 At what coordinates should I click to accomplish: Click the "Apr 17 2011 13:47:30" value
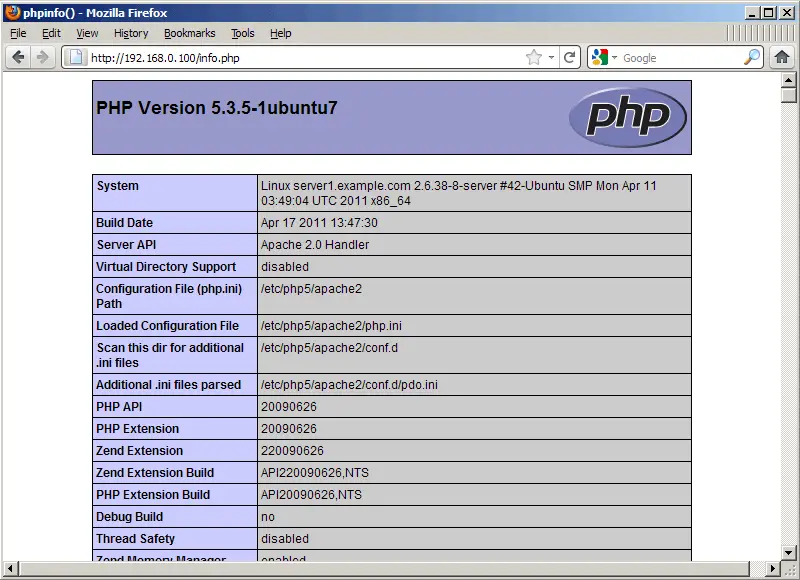pyautogui.click(x=319, y=222)
